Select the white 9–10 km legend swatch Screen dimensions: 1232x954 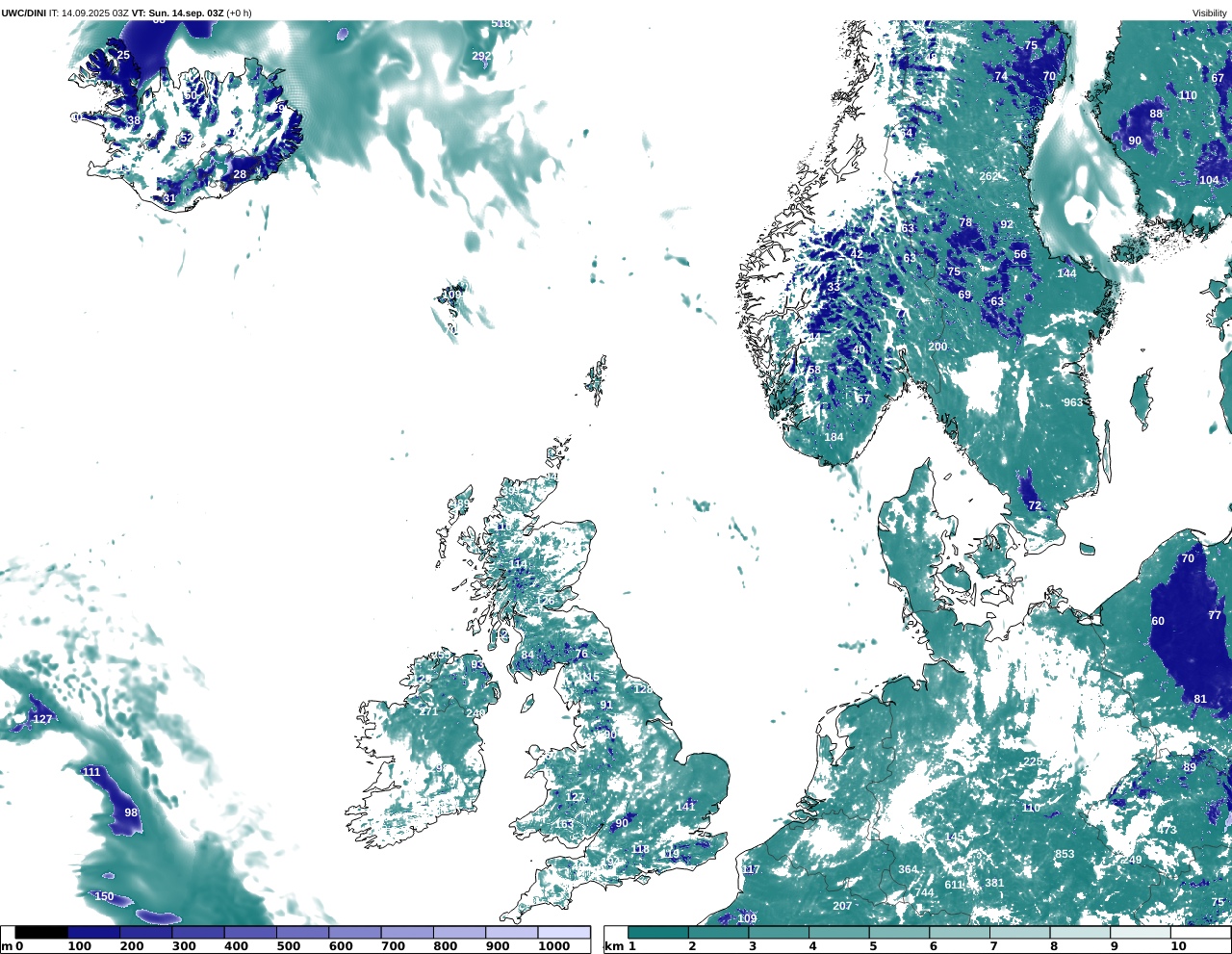1141,932
